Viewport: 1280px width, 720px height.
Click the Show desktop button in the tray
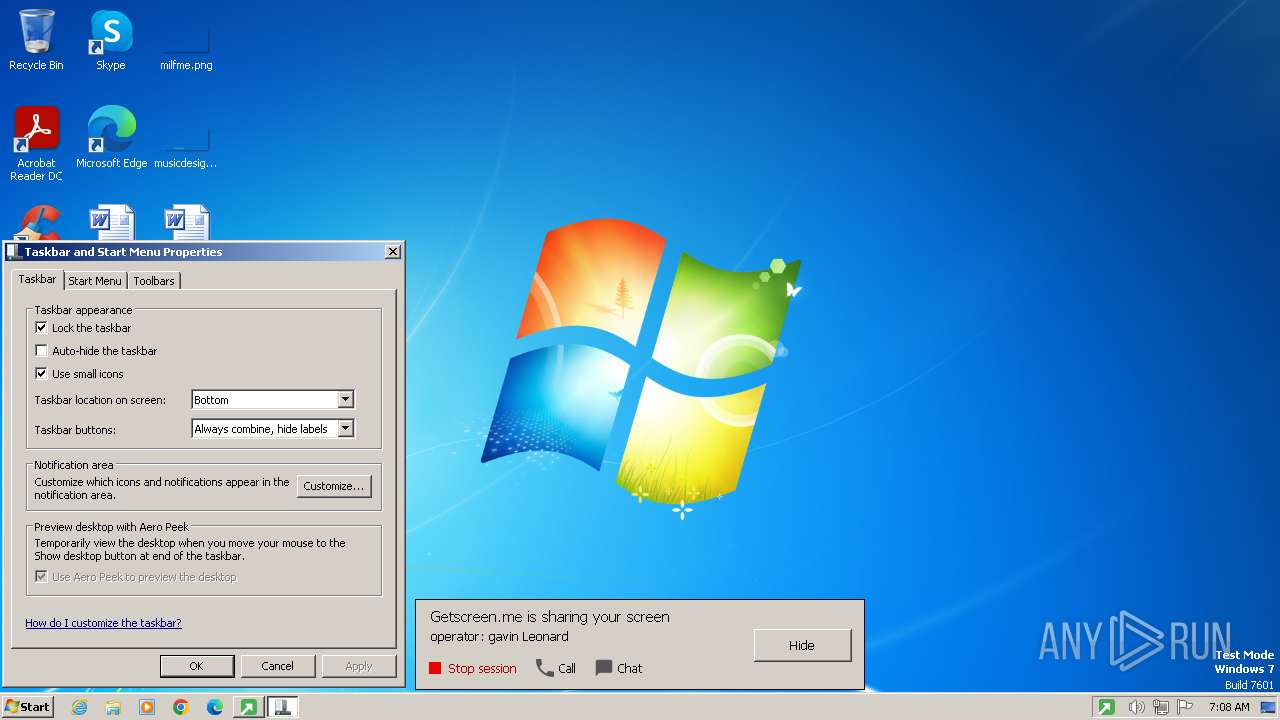click(x=1268, y=707)
